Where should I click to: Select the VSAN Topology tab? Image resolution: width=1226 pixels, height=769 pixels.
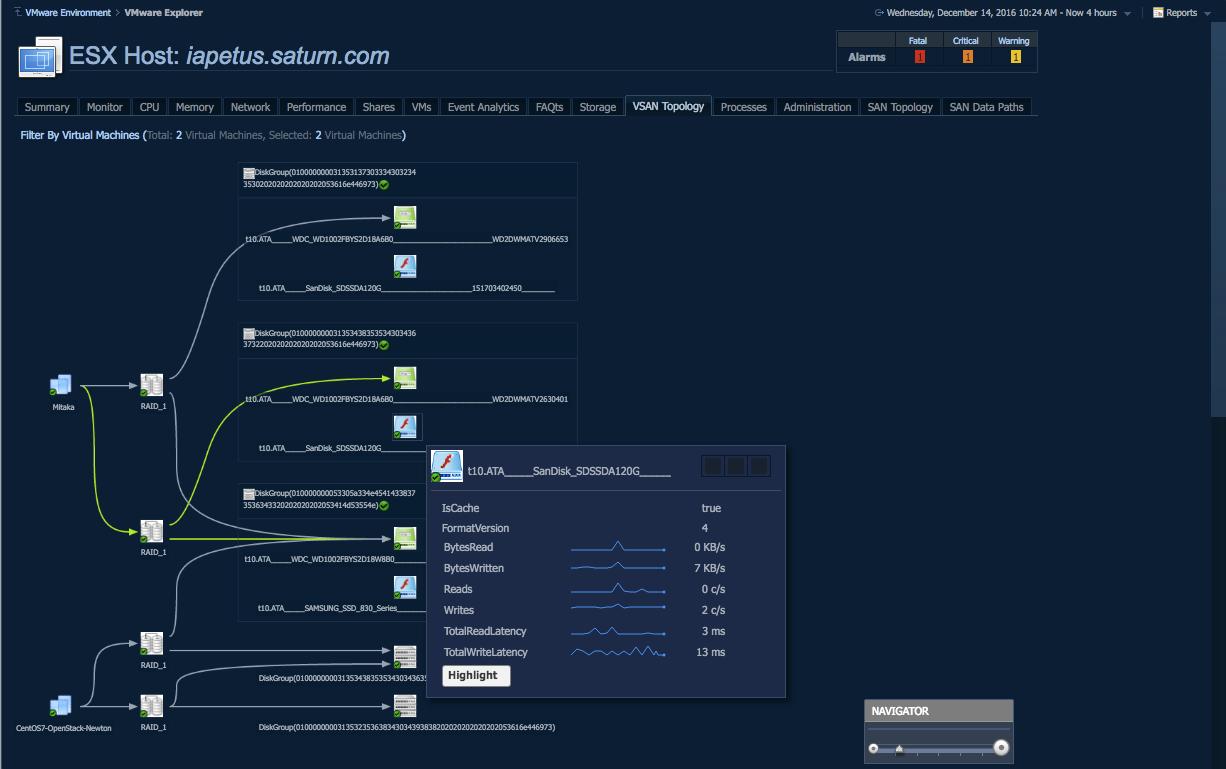[x=669, y=106]
